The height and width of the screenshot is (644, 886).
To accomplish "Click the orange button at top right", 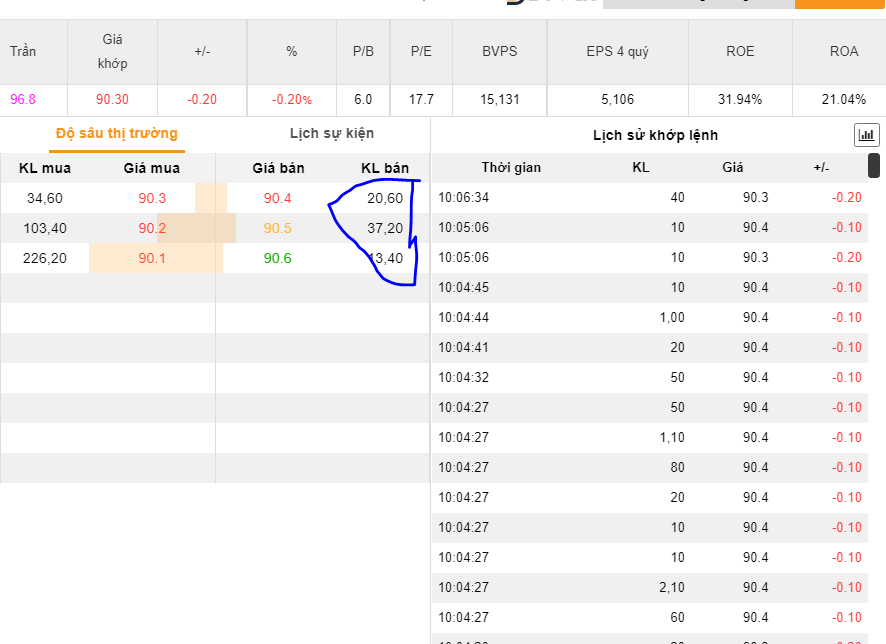I will [839, 4].
